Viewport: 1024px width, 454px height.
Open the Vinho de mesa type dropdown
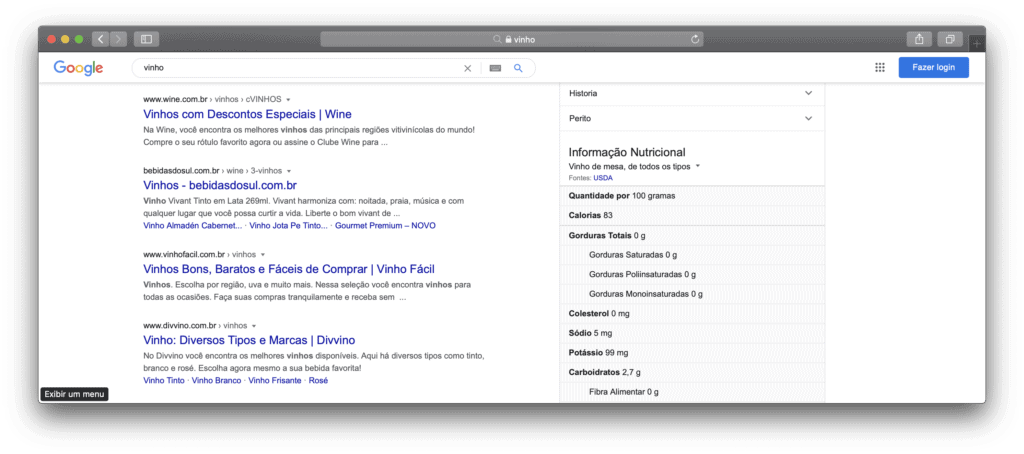(x=634, y=166)
